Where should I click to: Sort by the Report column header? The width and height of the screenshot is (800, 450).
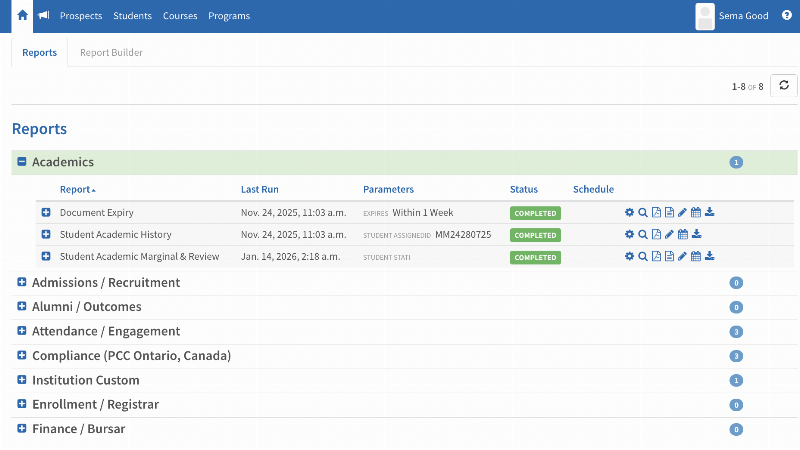[77, 189]
